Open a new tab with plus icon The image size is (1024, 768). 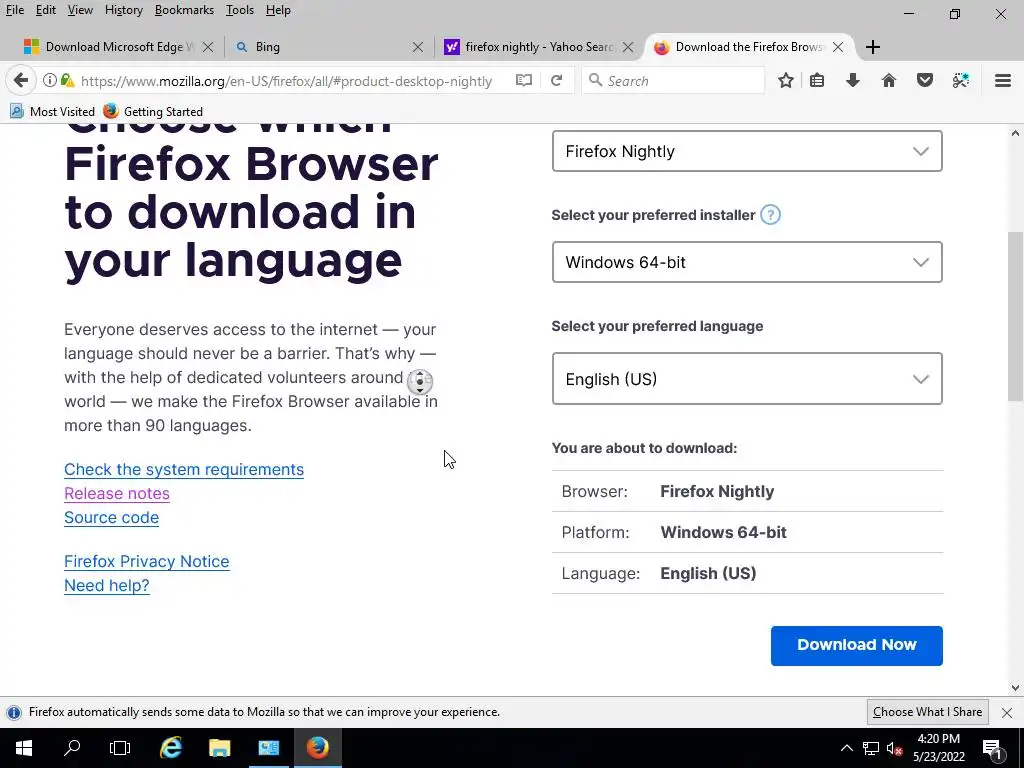coord(872,47)
